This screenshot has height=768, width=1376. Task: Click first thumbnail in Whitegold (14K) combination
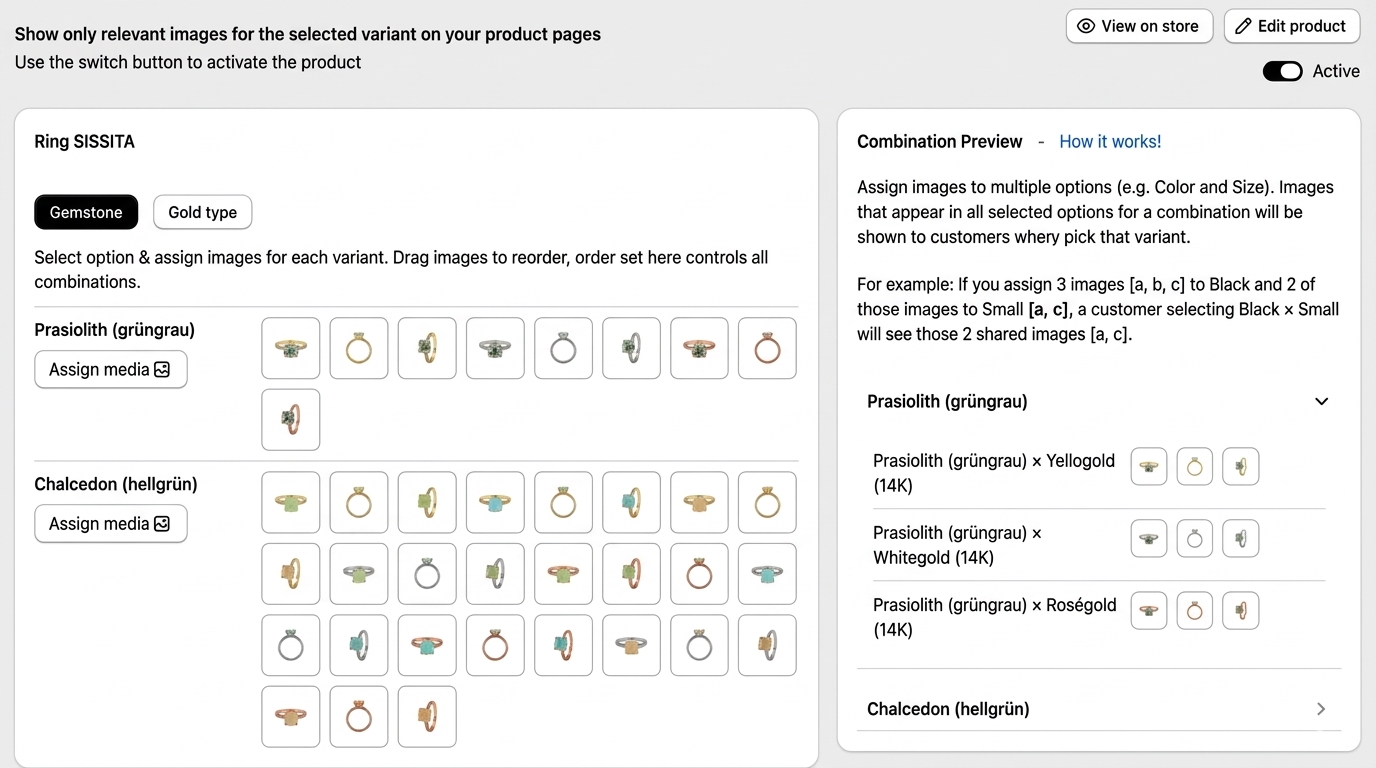click(1149, 538)
